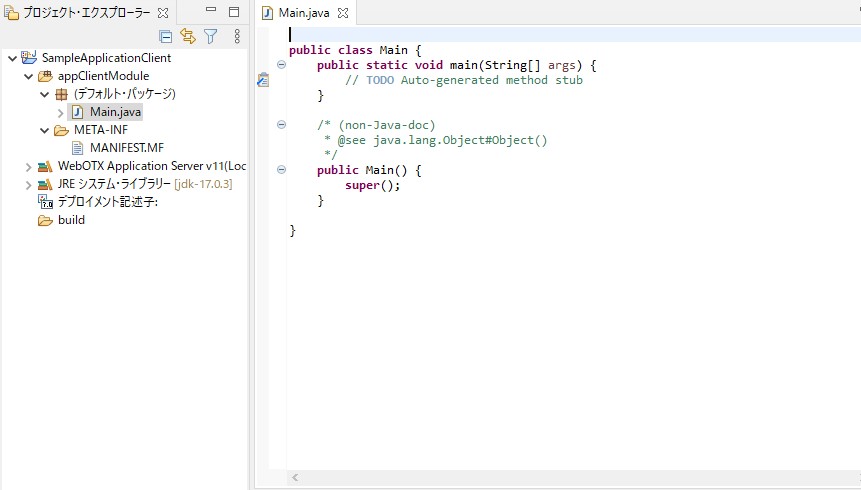
Task: Click the editor horizontal scrollbar left arrow
Action: 295,479
